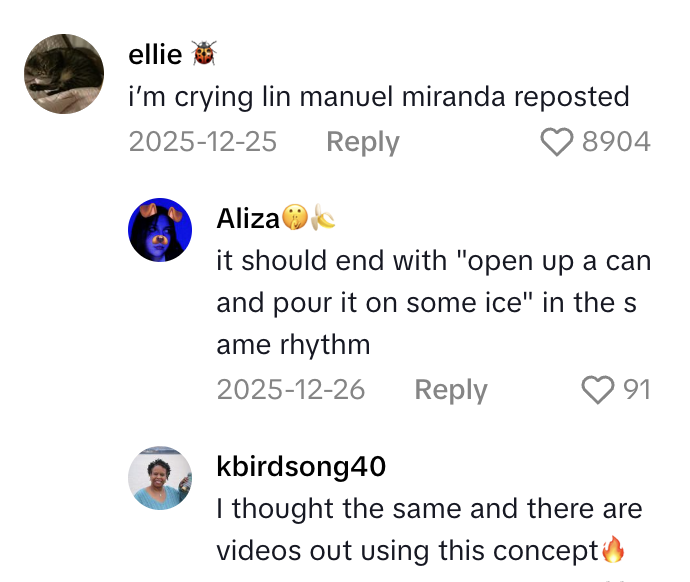Screen dimensions: 690x582
Task: Open Aliza's blue-face profile avatar
Action: [160, 230]
